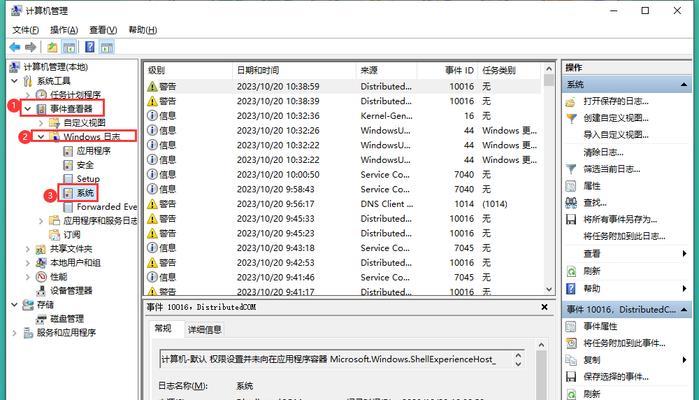Collapse 存储 tree node
The width and height of the screenshot is (699, 400).
(14, 305)
